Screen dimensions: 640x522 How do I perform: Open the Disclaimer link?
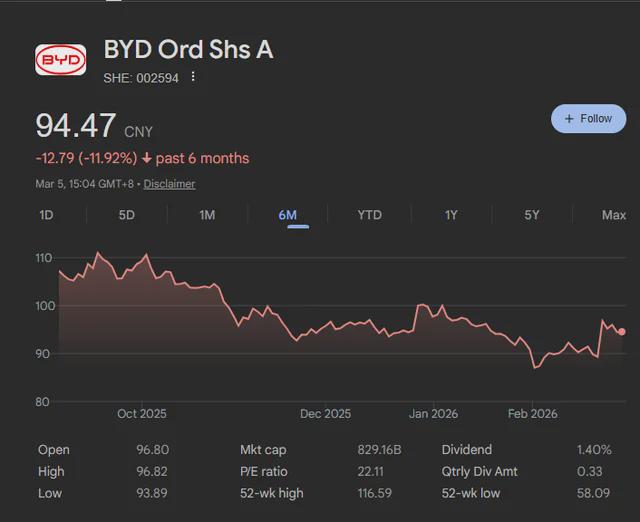click(x=169, y=184)
